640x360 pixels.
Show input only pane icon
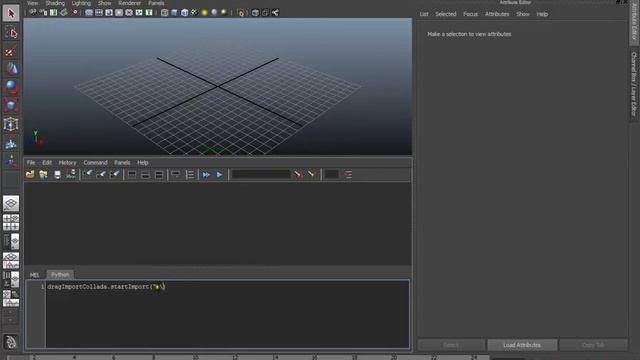145,175
